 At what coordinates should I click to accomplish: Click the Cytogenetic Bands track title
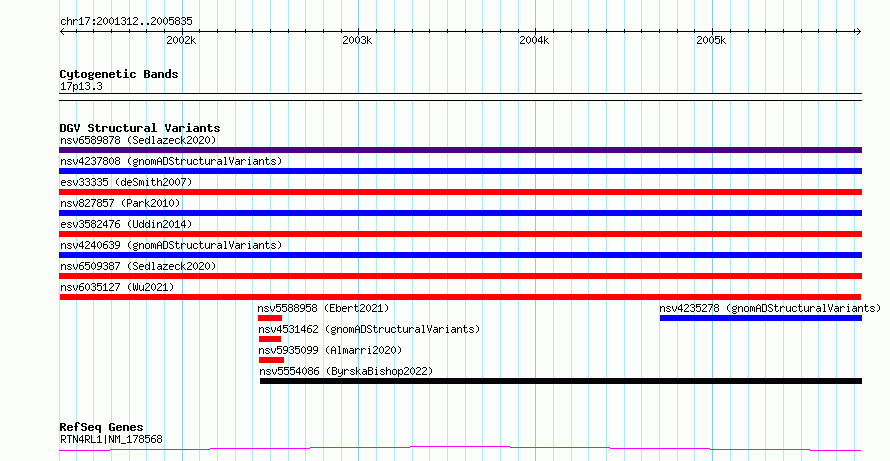coord(119,74)
